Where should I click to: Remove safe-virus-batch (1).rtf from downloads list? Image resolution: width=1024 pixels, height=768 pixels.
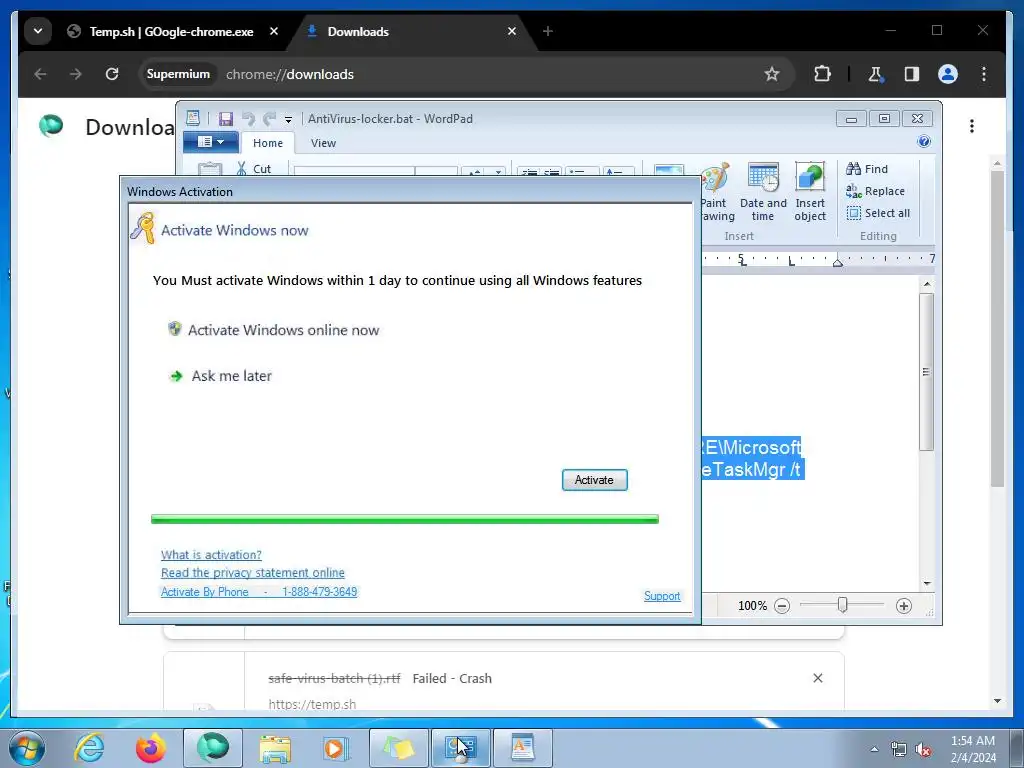818,678
